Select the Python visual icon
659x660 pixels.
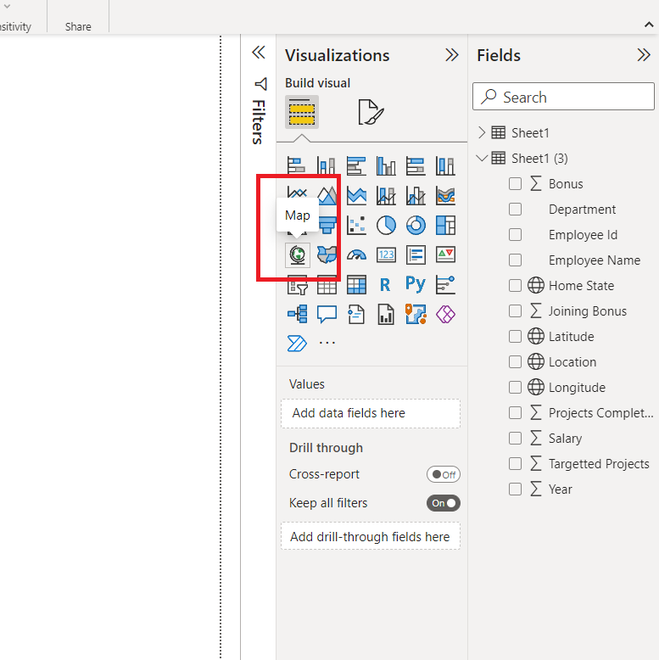pos(416,285)
